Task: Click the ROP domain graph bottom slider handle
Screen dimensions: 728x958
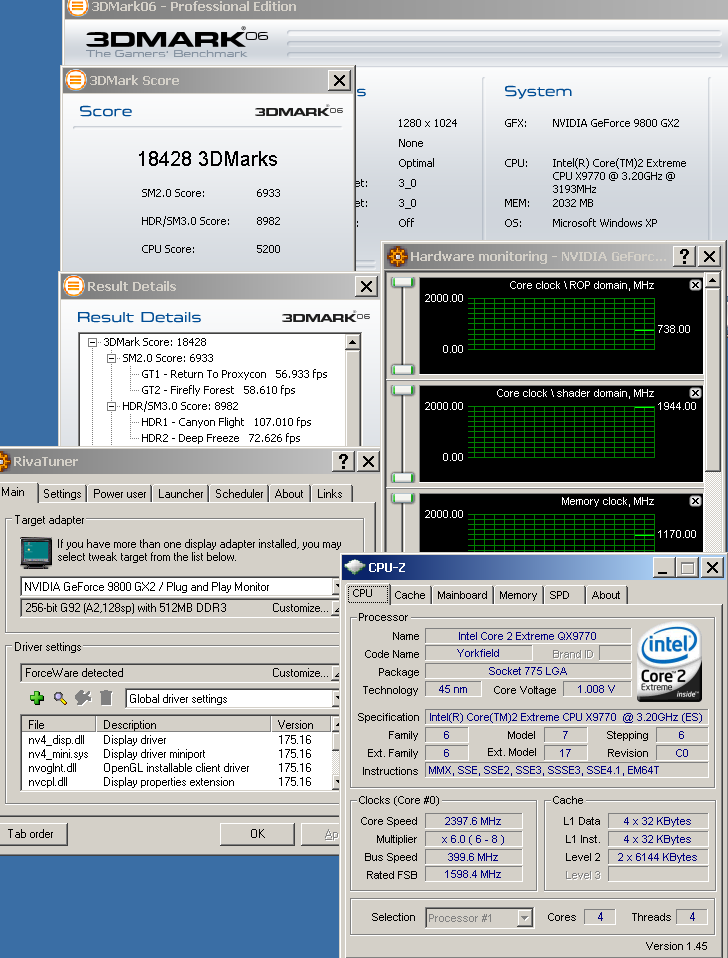Action: click(x=403, y=370)
